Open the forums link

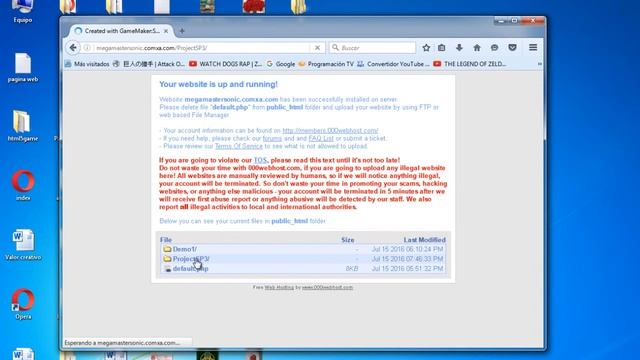pos(272,138)
